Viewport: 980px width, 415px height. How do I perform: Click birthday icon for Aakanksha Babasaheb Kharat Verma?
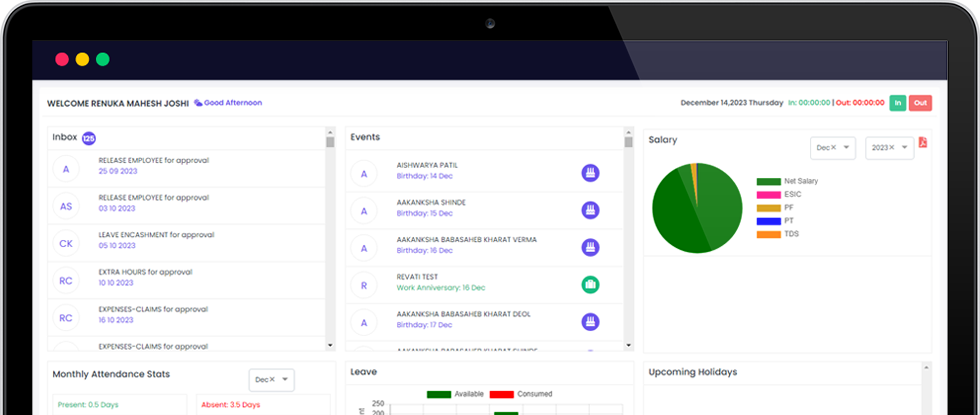590,247
